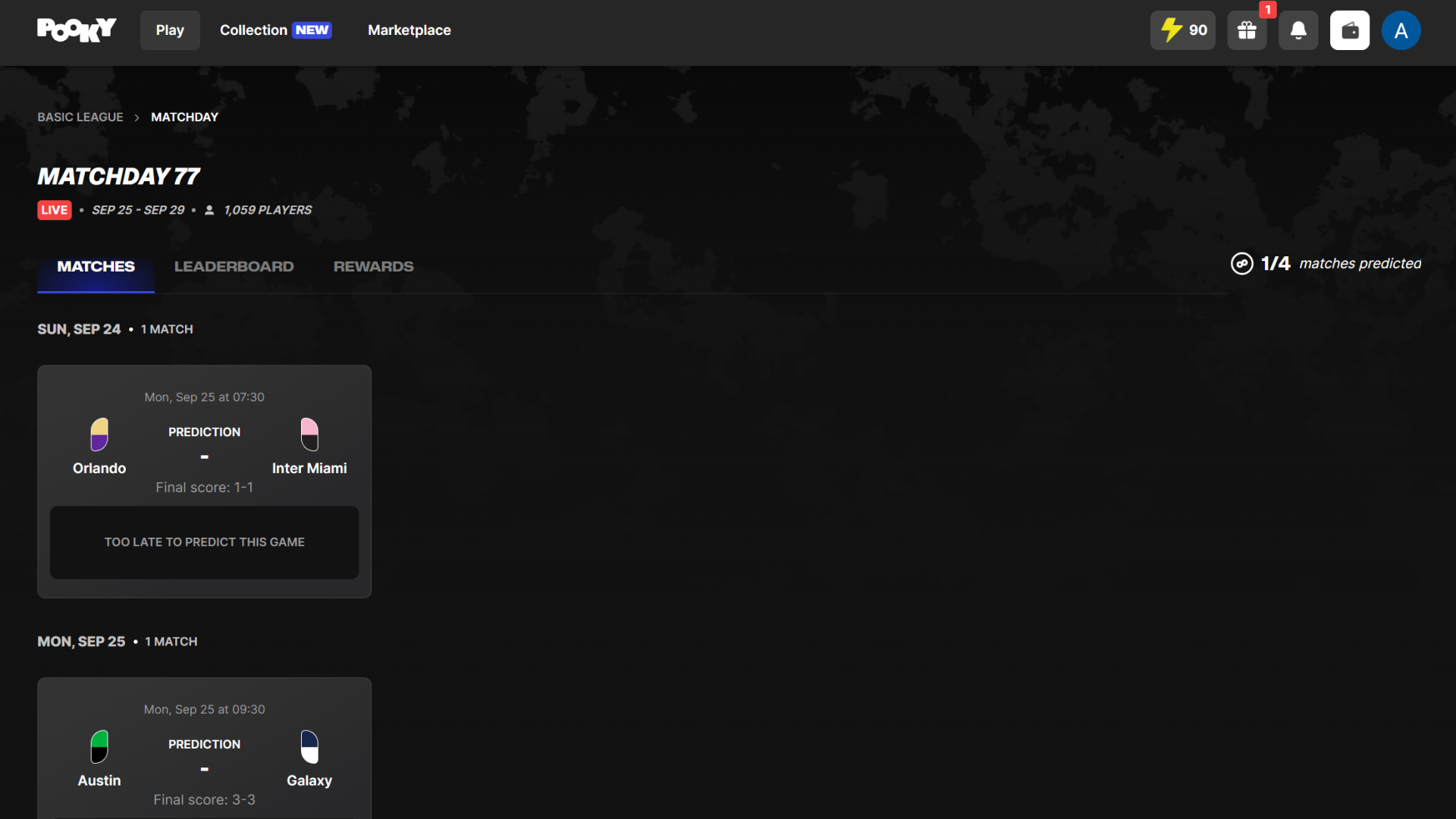1456x819 pixels.
Task: Open the profile avatar A
Action: tap(1401, 30)
